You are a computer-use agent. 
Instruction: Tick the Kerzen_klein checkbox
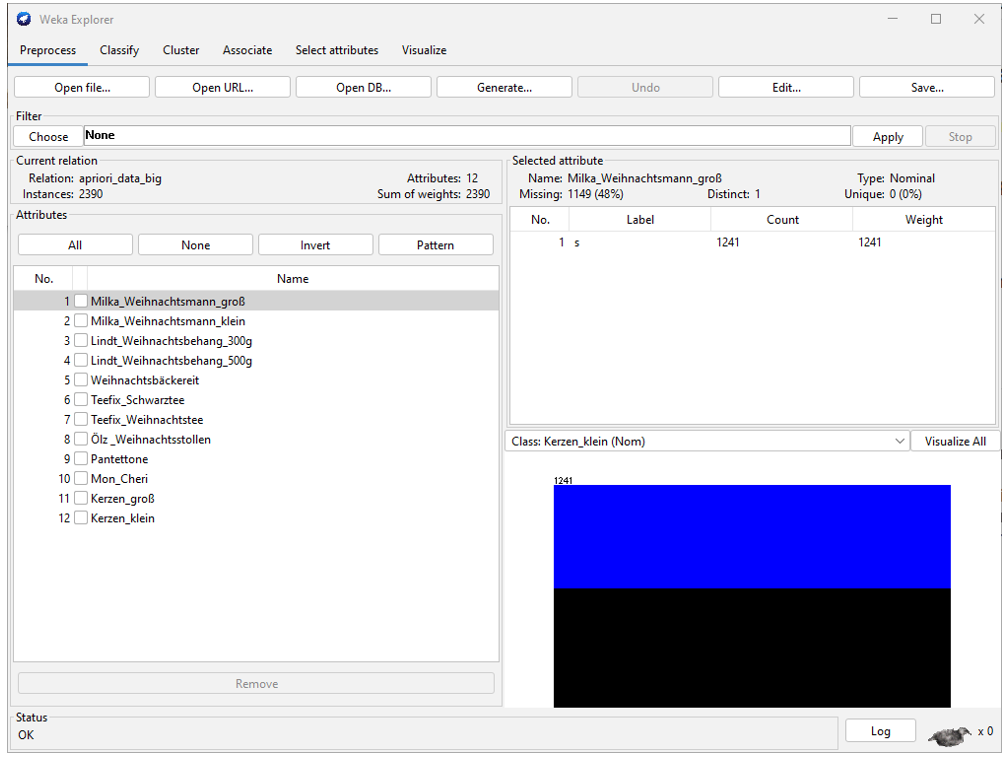click(x=81, y=518)
